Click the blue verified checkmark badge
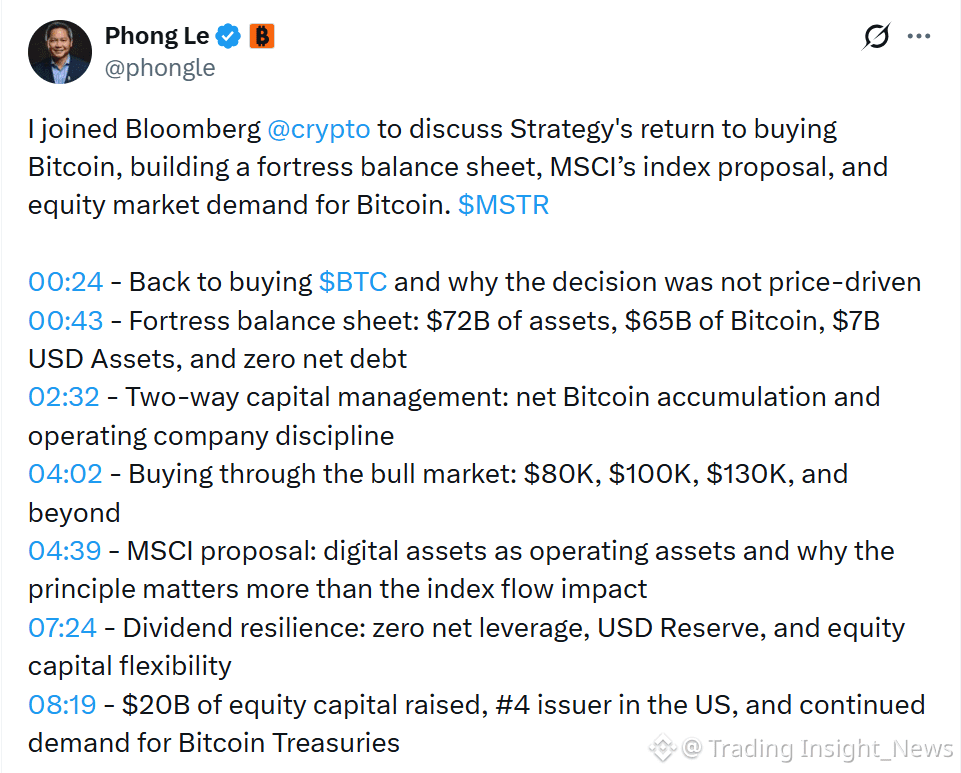The image size is (961, 773). (x=229, y=36)
